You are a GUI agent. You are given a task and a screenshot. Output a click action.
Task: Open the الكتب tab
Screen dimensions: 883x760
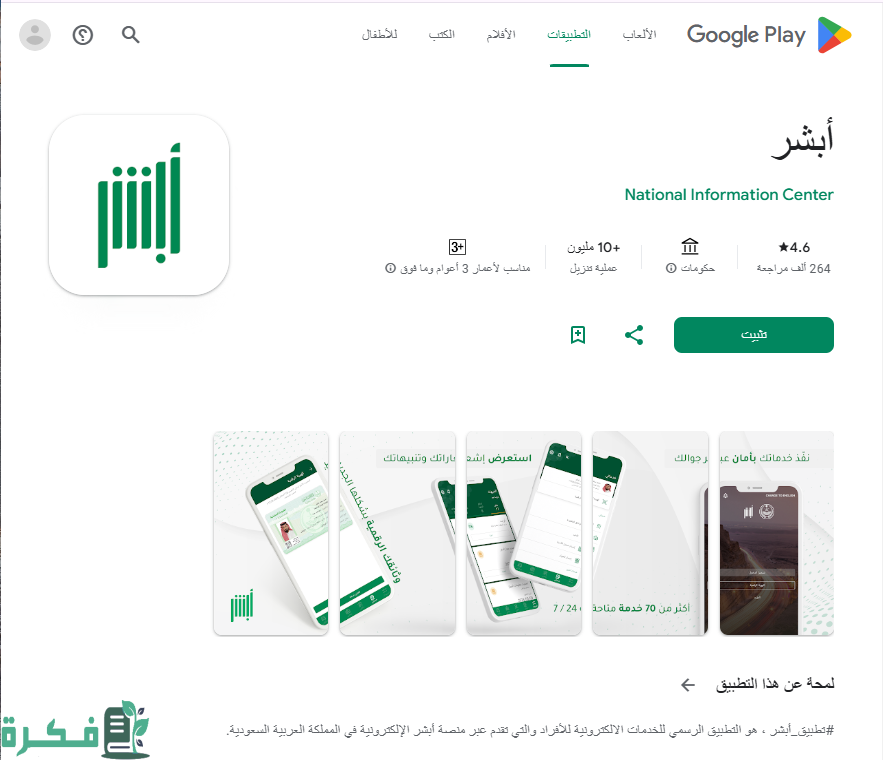[442, 35]
